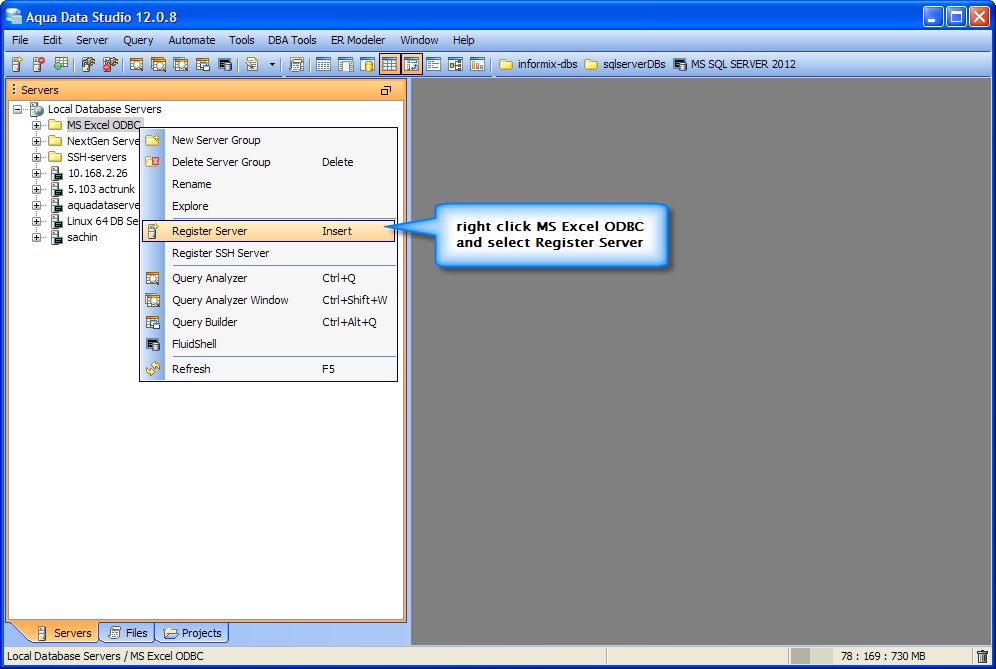Image resolution: width=996 pixels, height=669 pixels.
Task: Switch to the Projects tab
Action: tap(192, 633)
